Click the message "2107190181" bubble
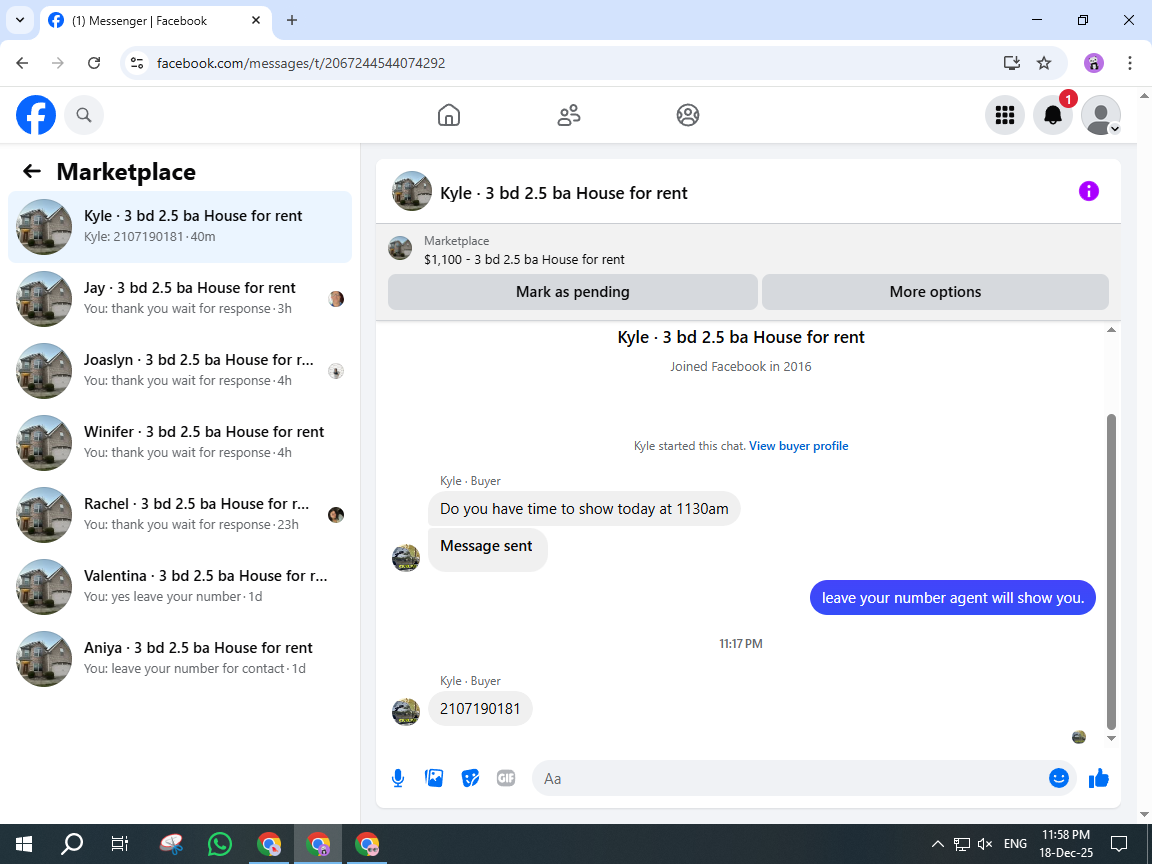This screenshot has height=864, width=1152. [x=480, y=709]
